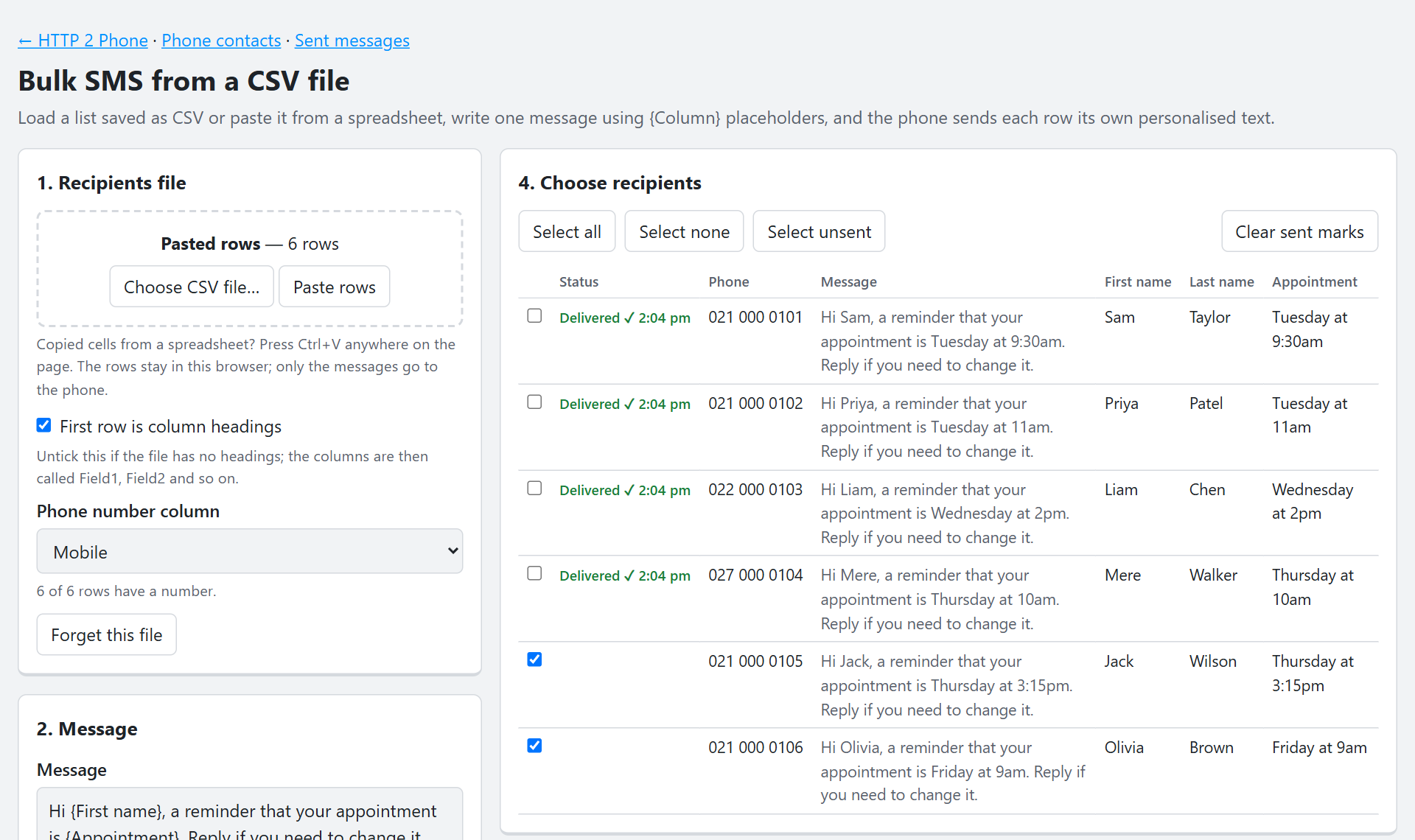Click Forget this file button
Image resolution: width=1415 pixels, height=840 pixels.
(107, 634)
